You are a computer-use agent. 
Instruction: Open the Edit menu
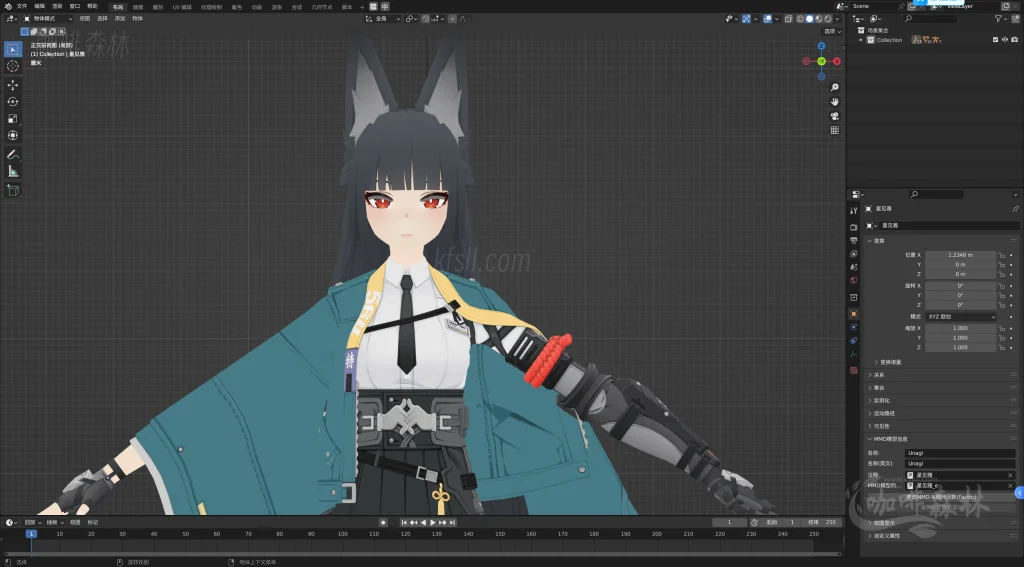click(39, 6)
